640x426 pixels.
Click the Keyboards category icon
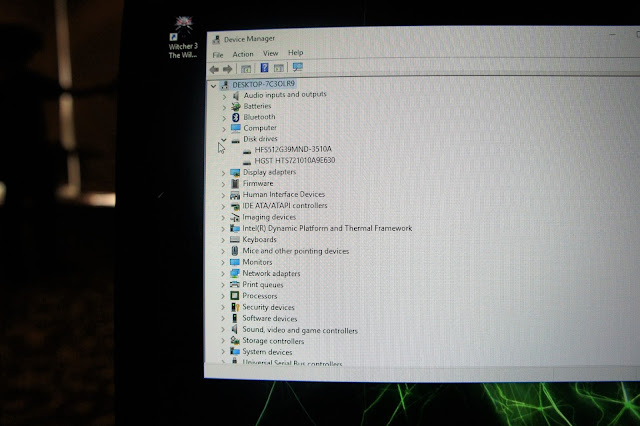coord(235,240)
